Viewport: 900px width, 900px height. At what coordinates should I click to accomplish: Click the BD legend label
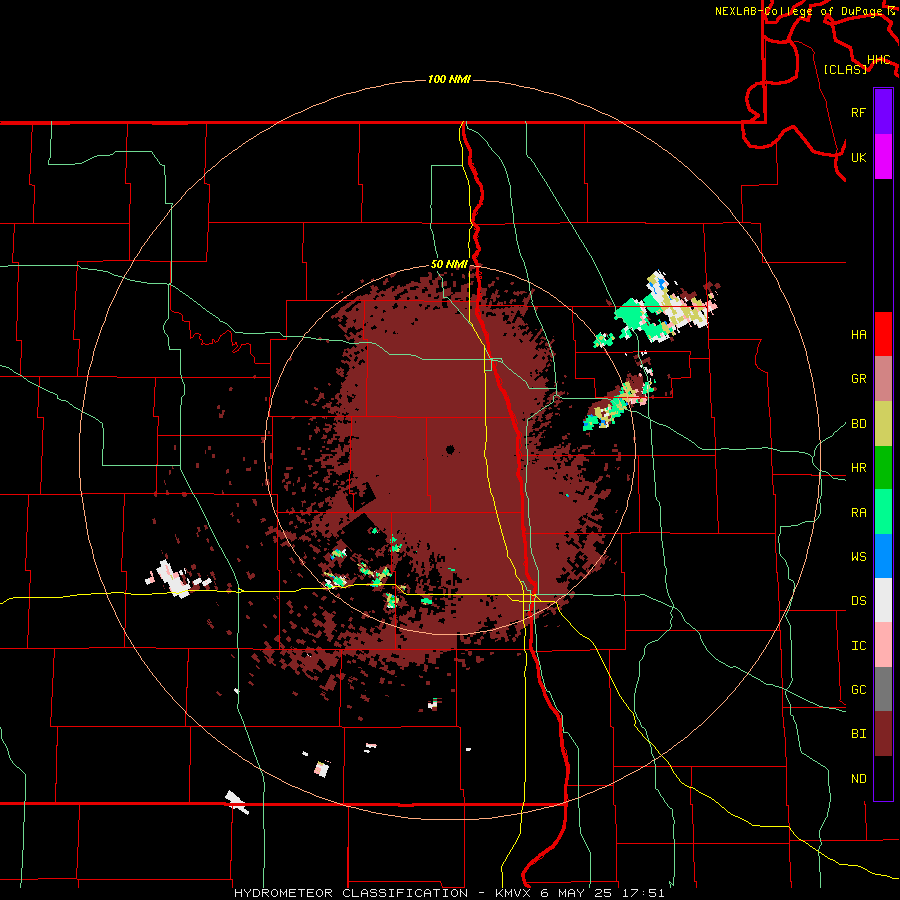pos(858,424)
